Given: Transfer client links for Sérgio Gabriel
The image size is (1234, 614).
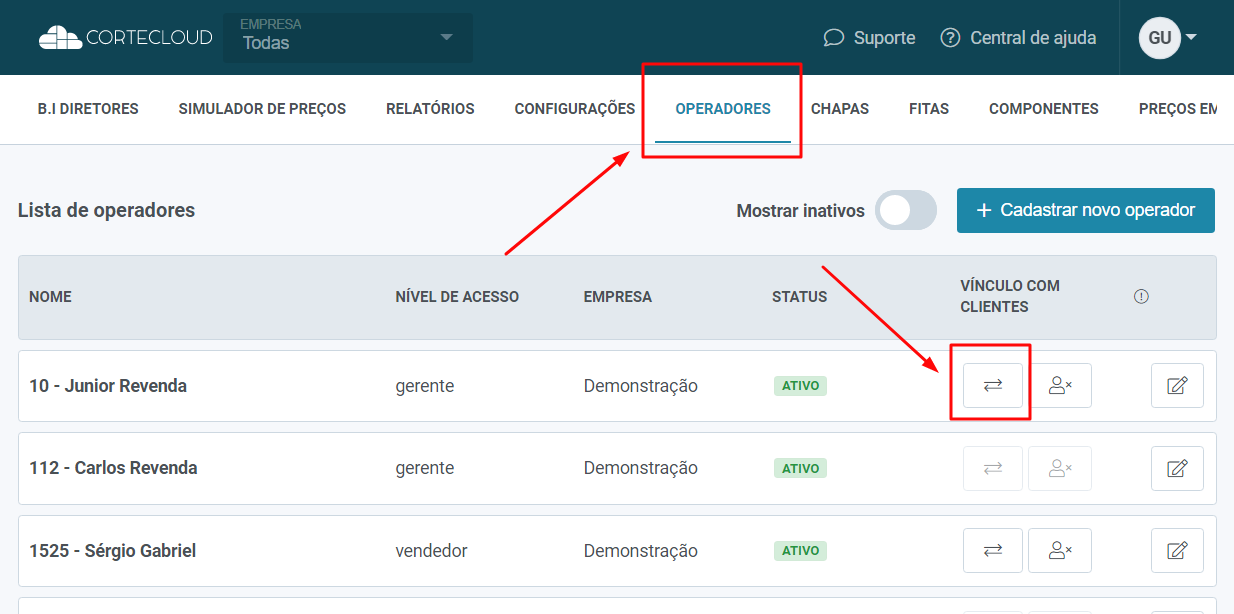Looking at the screenshot, I should 993,550.
